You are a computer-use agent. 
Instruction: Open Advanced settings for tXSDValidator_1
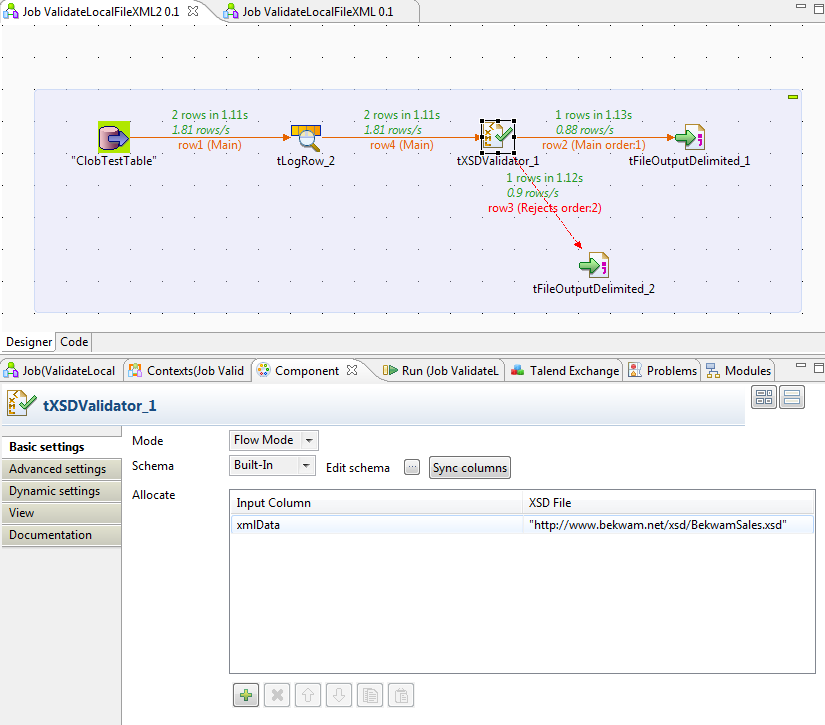pos(61,468)
